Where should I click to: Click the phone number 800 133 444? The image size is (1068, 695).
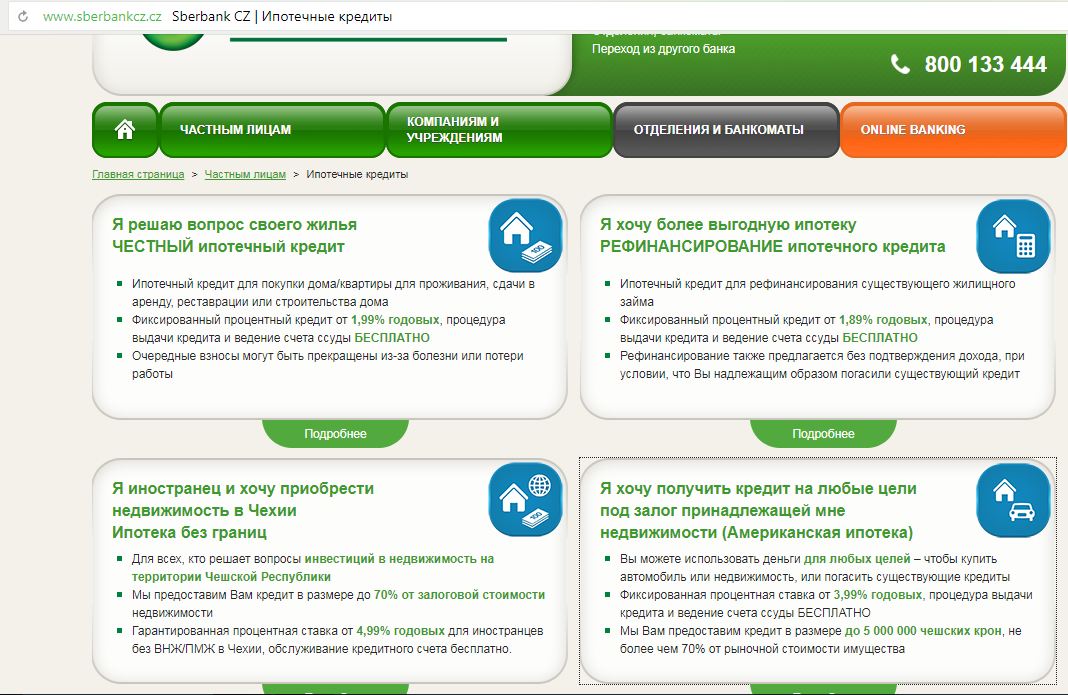click(x=985, y=64)
